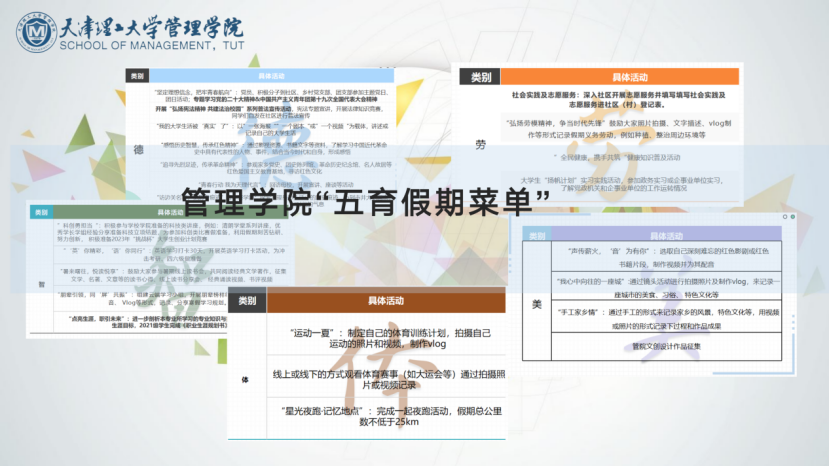Click the university circular emblem logo
This screenshot has height=466, width=829.
click(x=36, y=33)
